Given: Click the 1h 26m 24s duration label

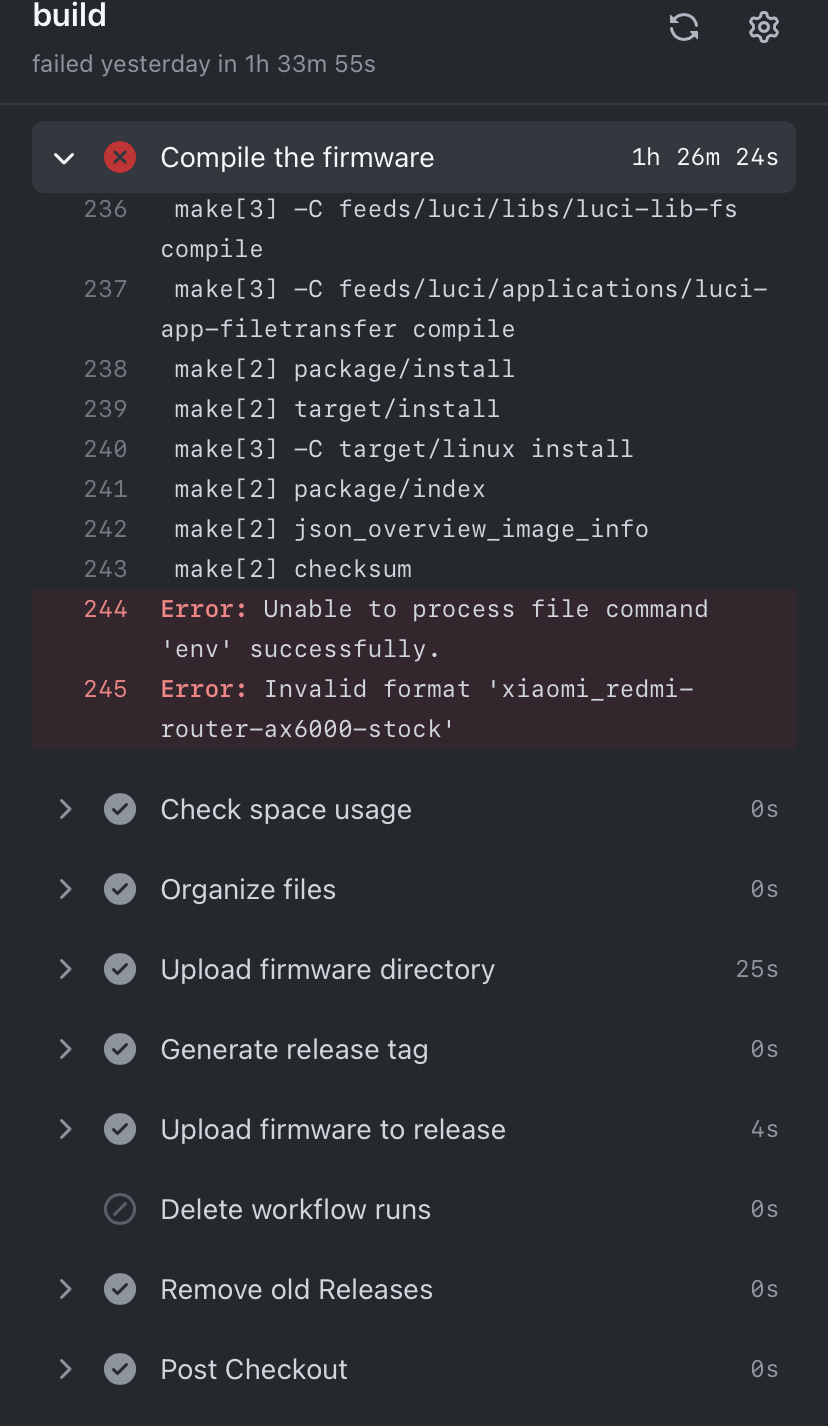Looking at the screenshot, I should coord(704,157).
